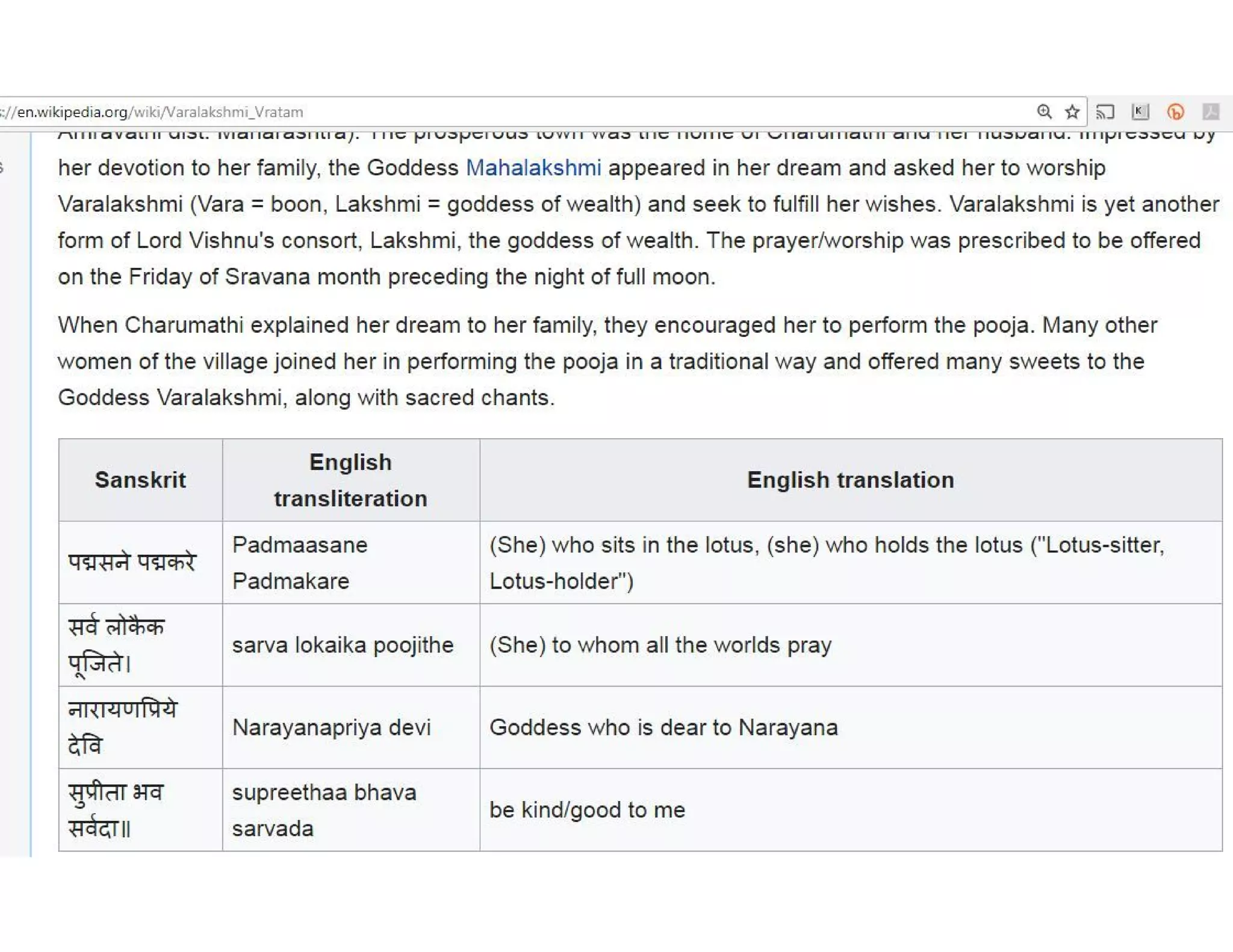Click the supreethaa bhava sarvada cell
Viewport: 1233px width, 952px height.
324,810
